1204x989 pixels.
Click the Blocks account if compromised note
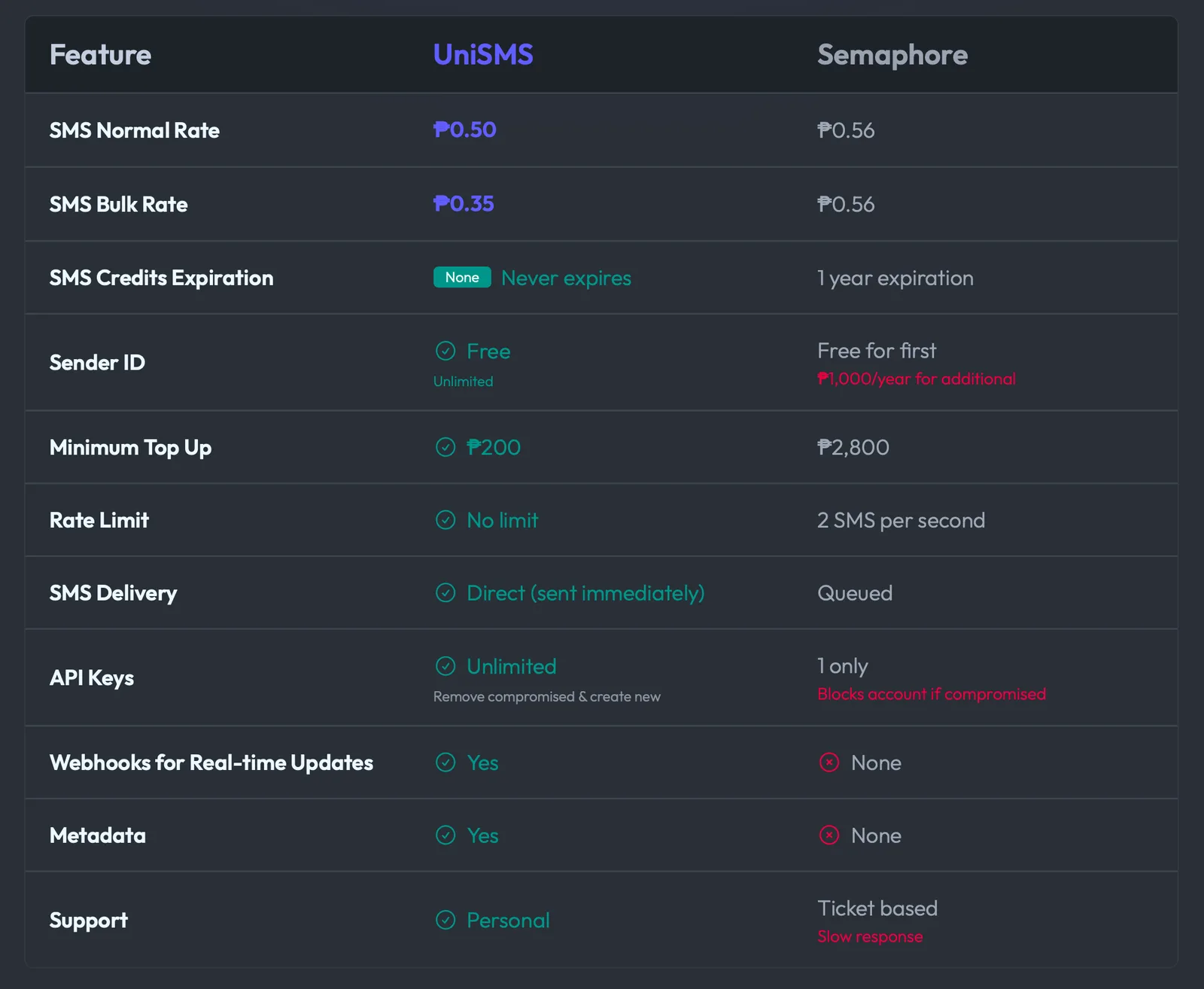point(932,694)
